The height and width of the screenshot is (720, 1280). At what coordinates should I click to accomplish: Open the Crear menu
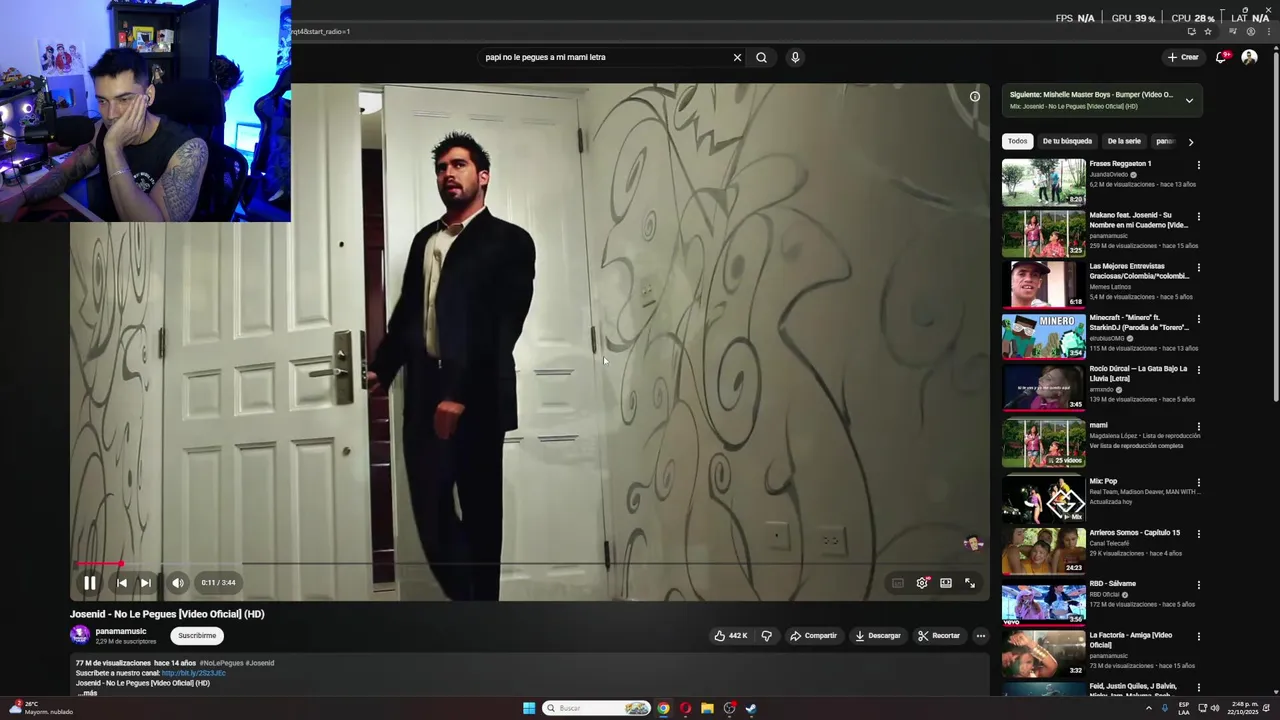(1183, 57)
